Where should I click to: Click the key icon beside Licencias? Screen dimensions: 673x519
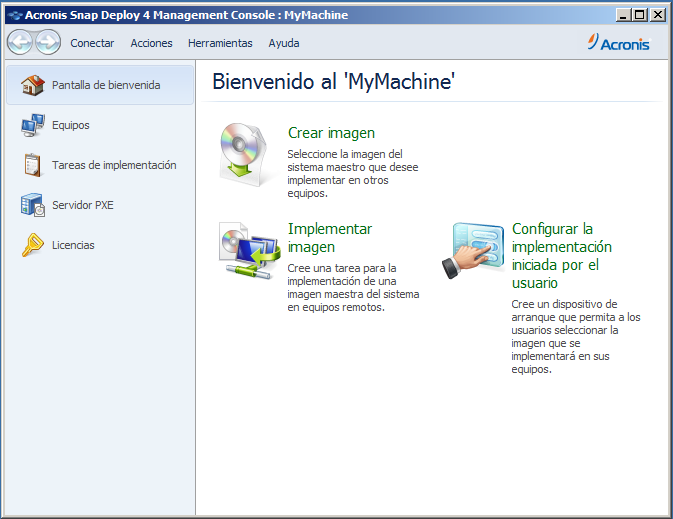(x=33, y=245)
